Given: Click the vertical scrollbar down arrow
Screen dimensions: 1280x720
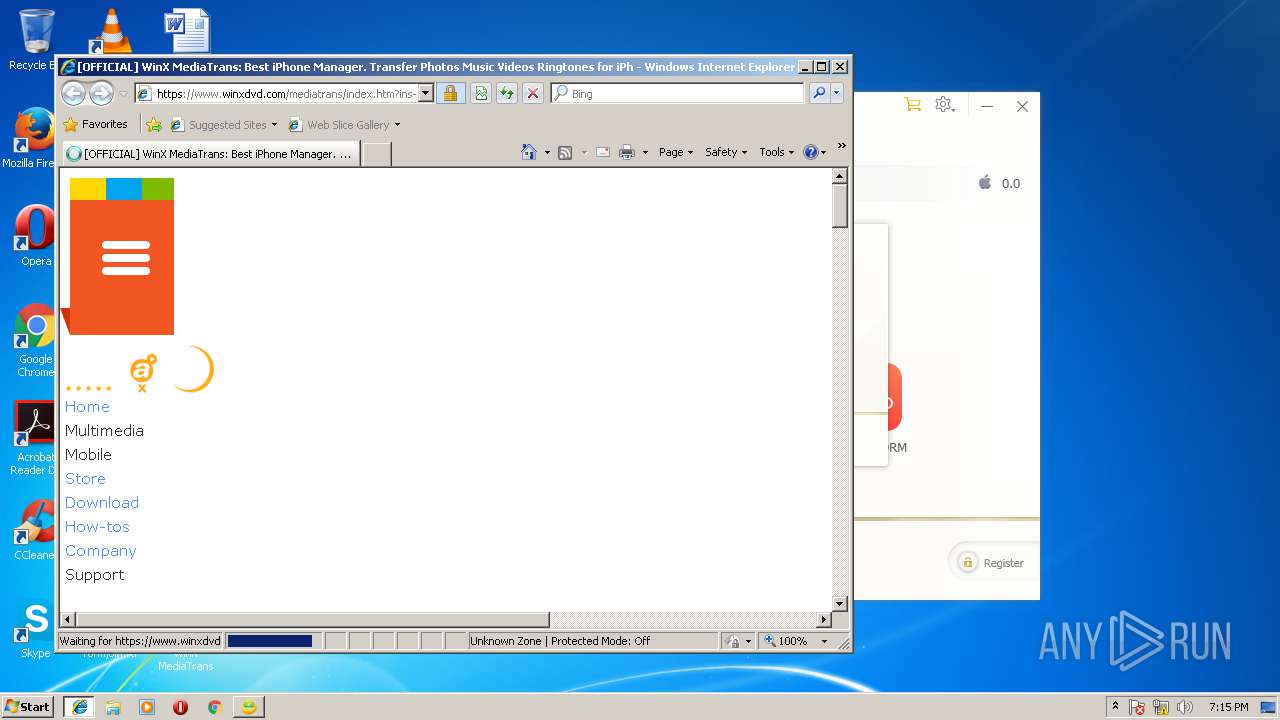Looking at the screenshot, I should (x=840, y=603).
